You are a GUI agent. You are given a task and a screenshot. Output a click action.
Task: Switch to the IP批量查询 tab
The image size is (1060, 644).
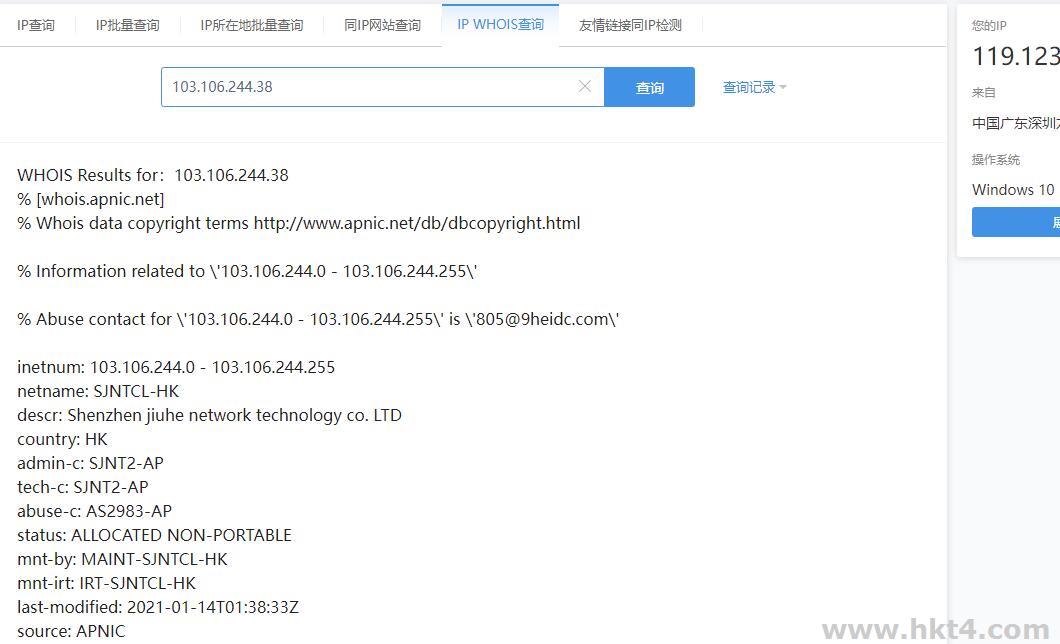[x=128, y=25]
